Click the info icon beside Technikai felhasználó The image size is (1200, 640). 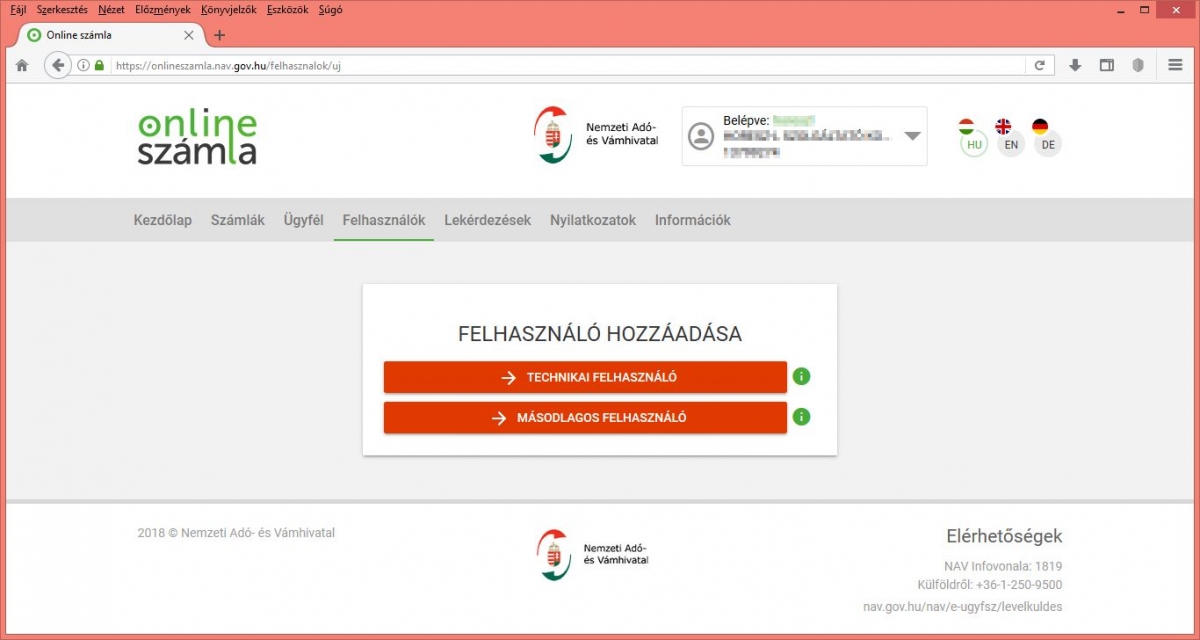[801, 377]
